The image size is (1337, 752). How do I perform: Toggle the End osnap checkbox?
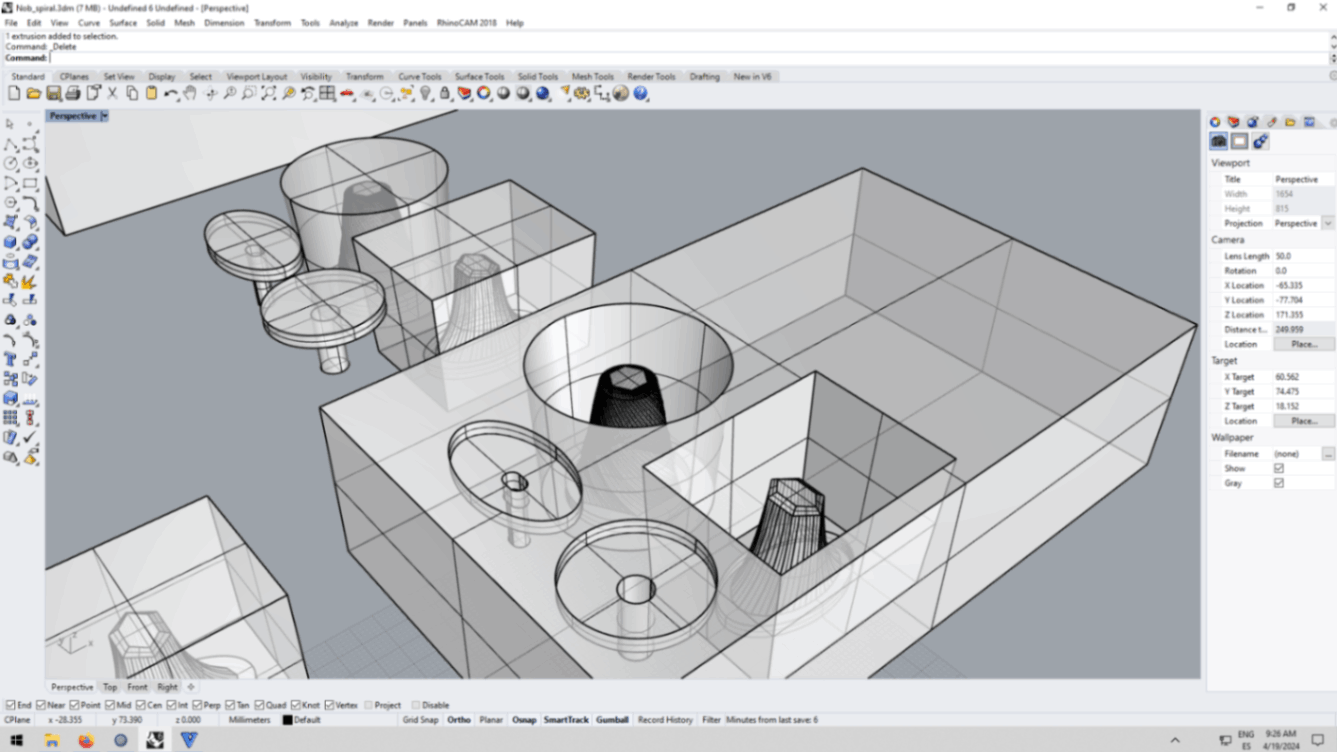[11, 705]
